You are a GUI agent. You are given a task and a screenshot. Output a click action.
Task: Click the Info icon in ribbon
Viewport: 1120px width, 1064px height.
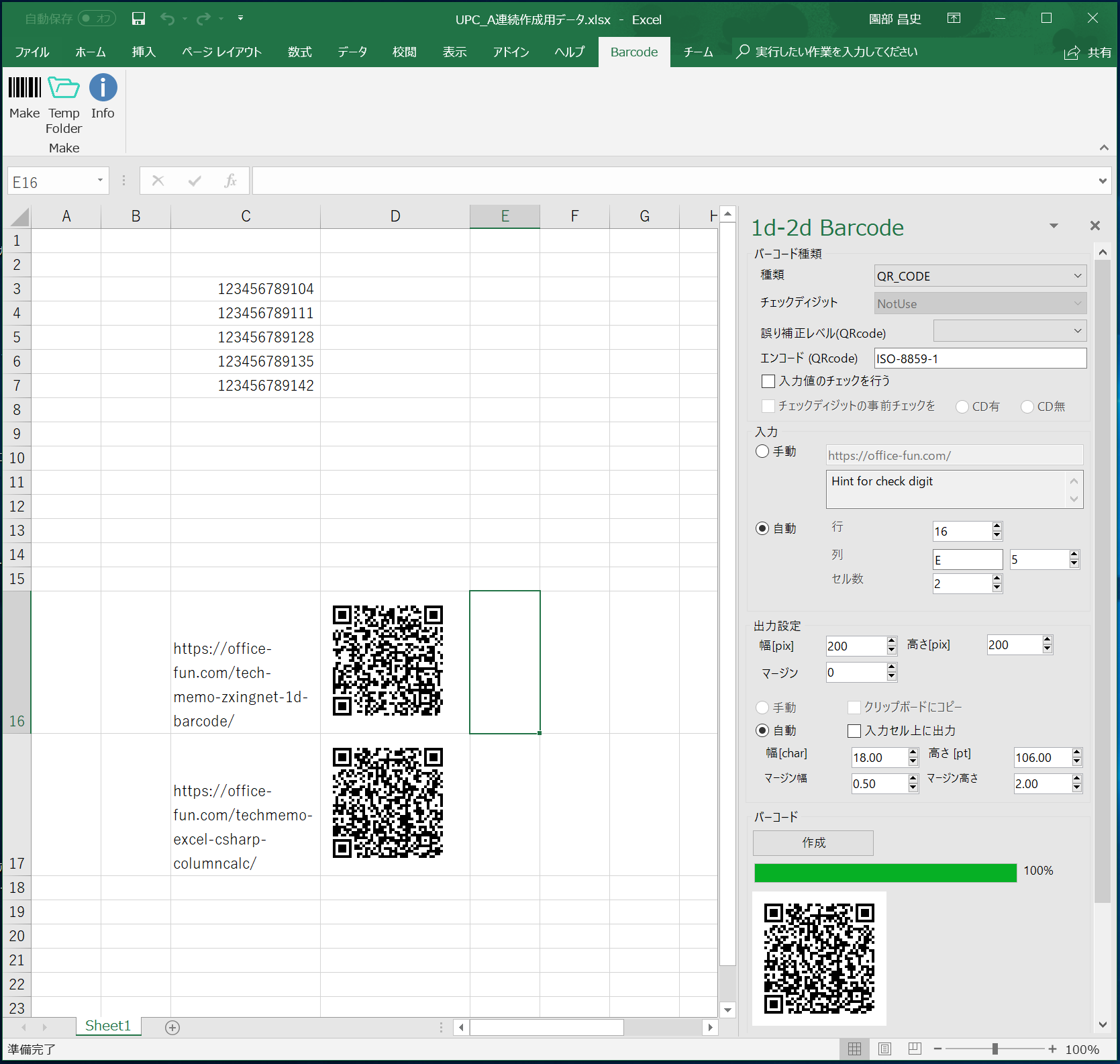pos(103,88)
